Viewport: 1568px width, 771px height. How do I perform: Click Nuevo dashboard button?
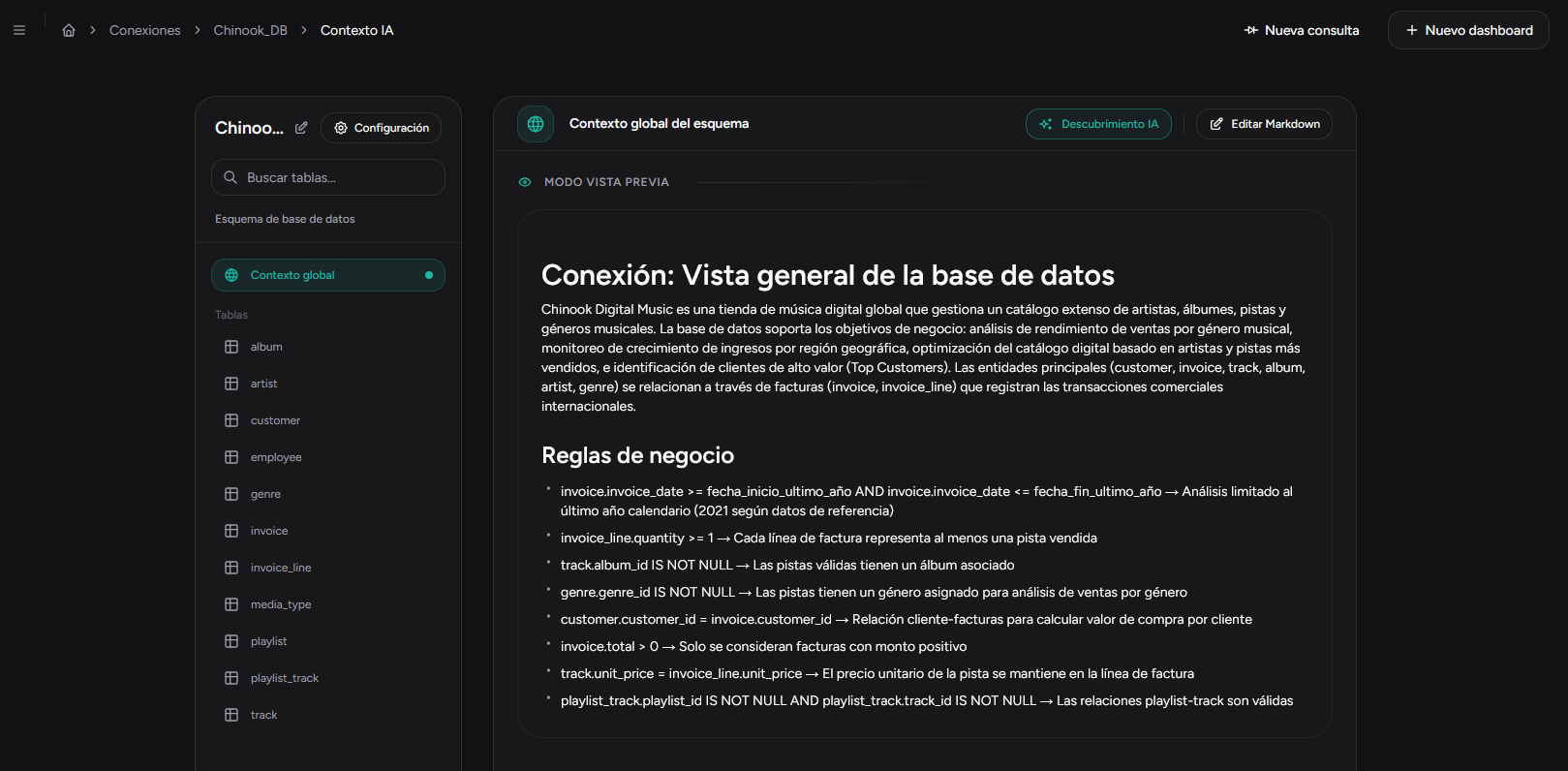pos(1468,30)
